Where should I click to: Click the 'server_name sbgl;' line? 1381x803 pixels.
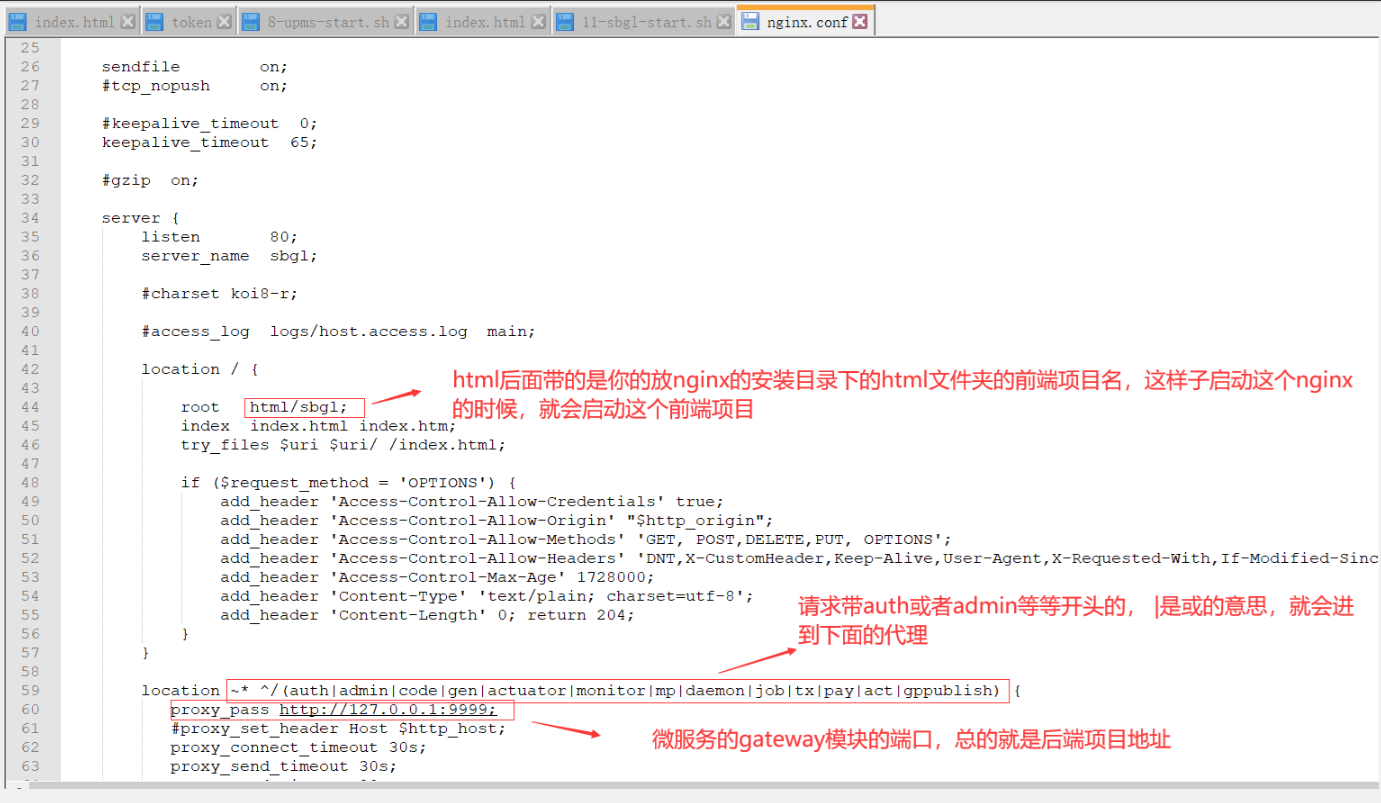229,256
